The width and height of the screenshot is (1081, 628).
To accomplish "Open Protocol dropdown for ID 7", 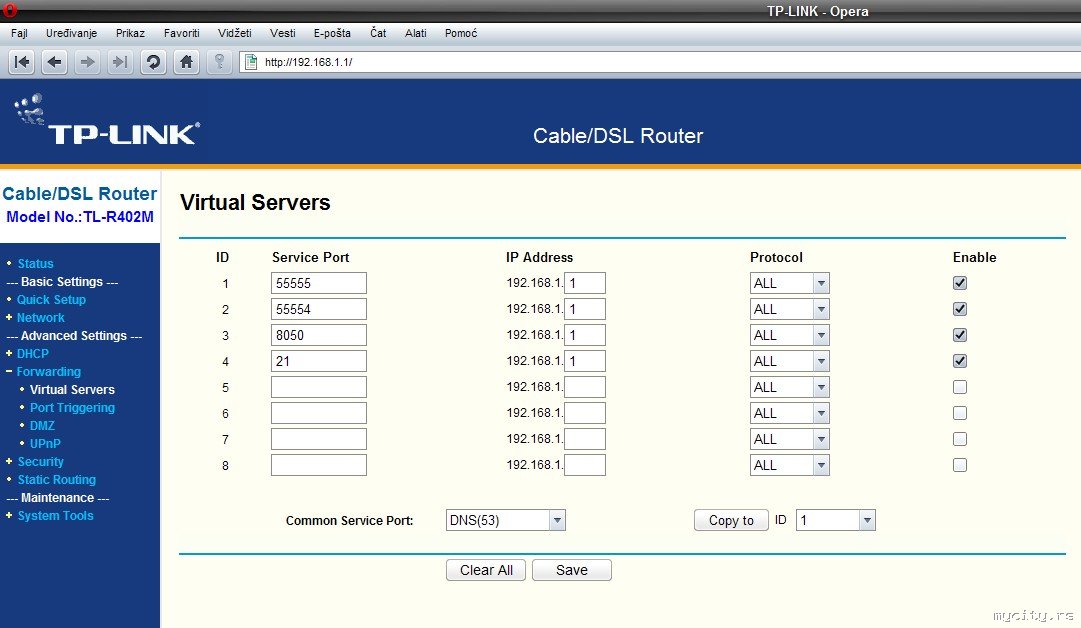I will click(x=789, y=439).
